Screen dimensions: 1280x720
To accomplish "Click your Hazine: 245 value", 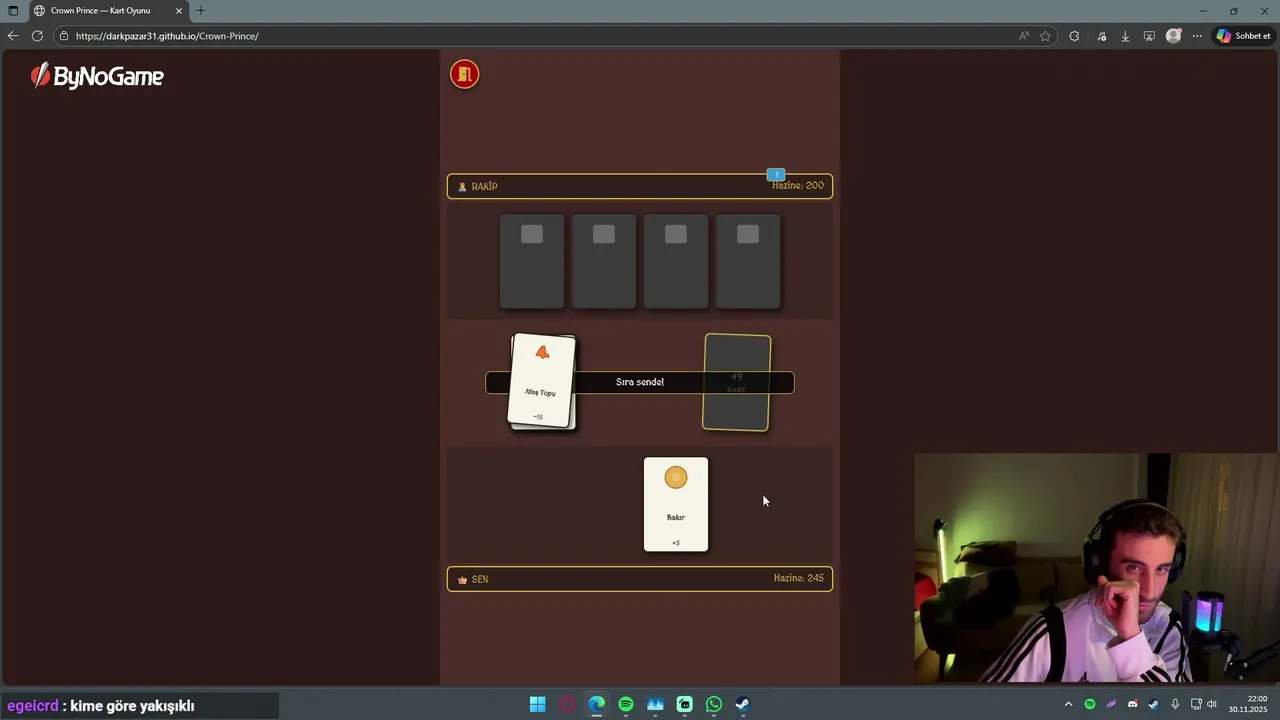I will [x=798, y=578].
